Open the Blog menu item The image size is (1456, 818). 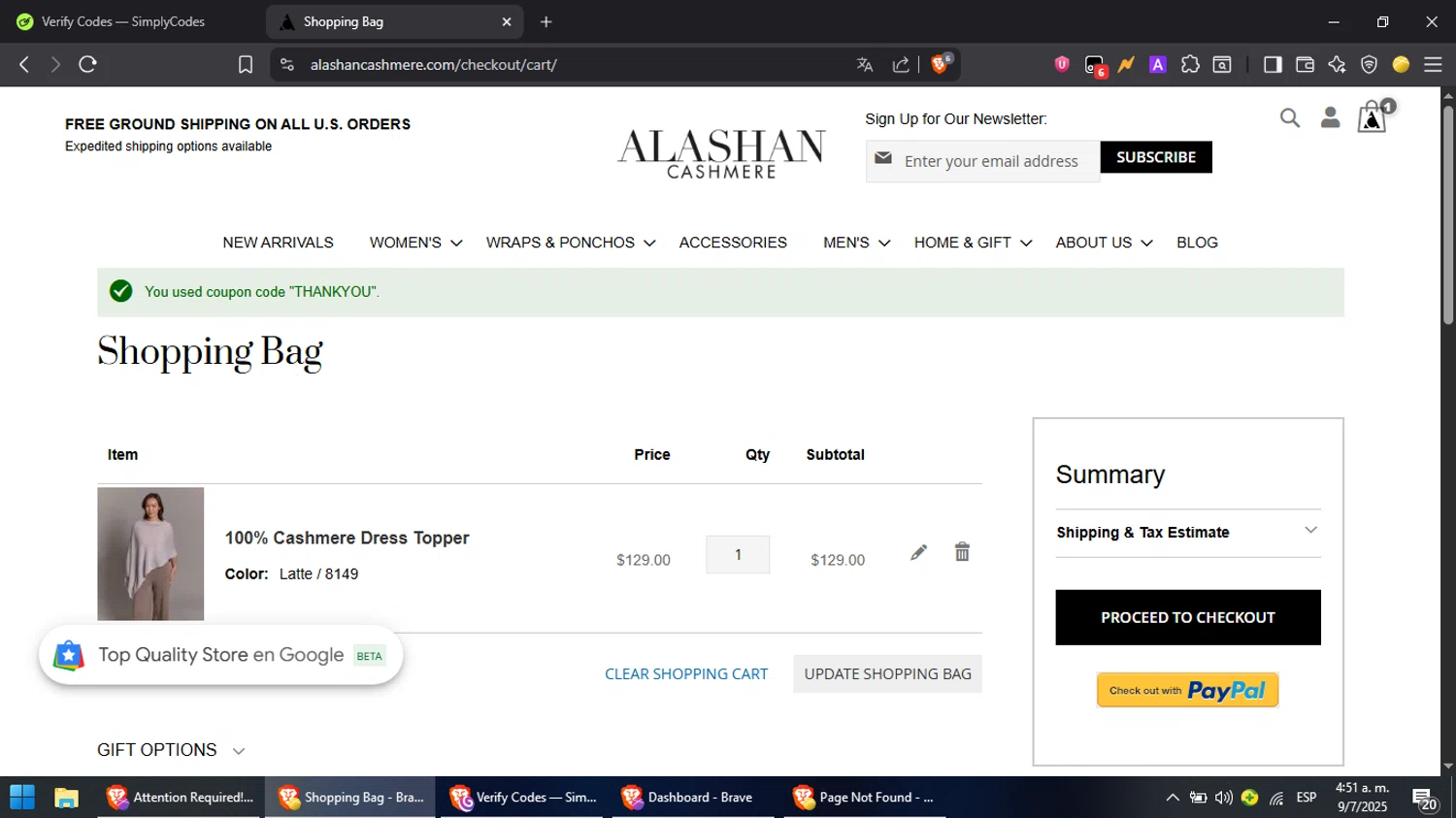(x=1197, y=243)
